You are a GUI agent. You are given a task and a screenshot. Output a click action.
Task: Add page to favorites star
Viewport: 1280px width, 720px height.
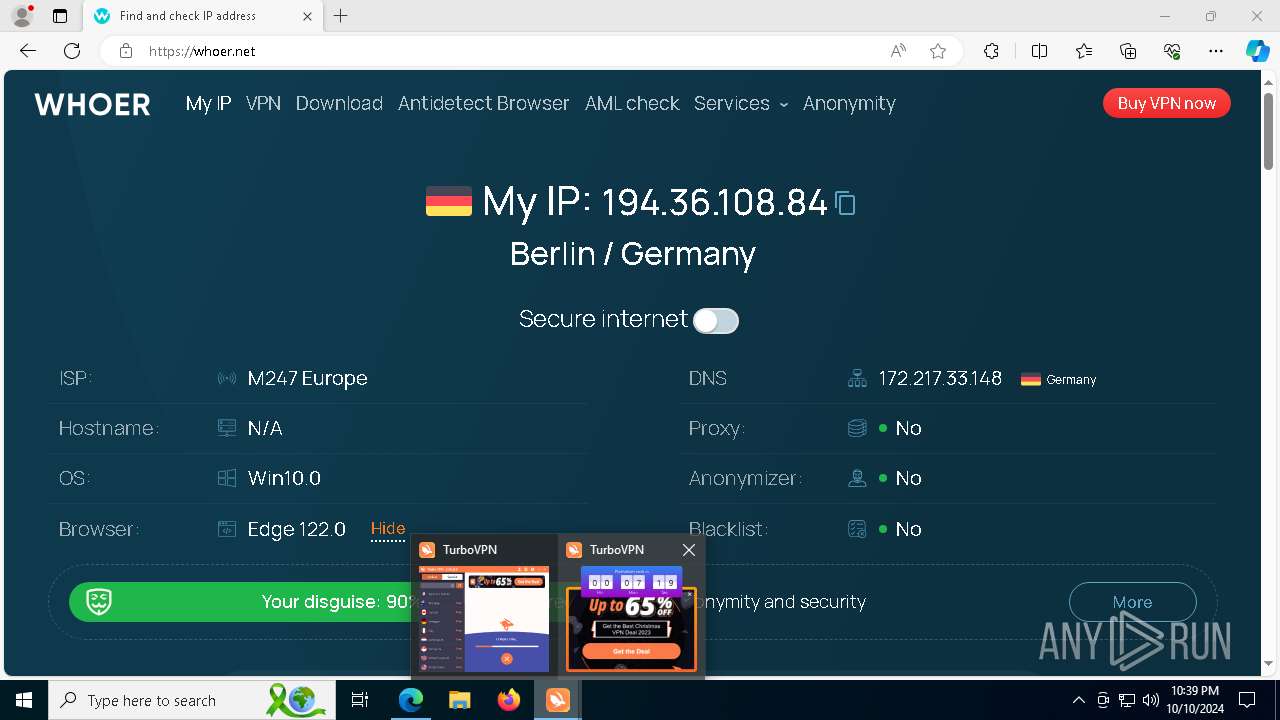[938, 51]
